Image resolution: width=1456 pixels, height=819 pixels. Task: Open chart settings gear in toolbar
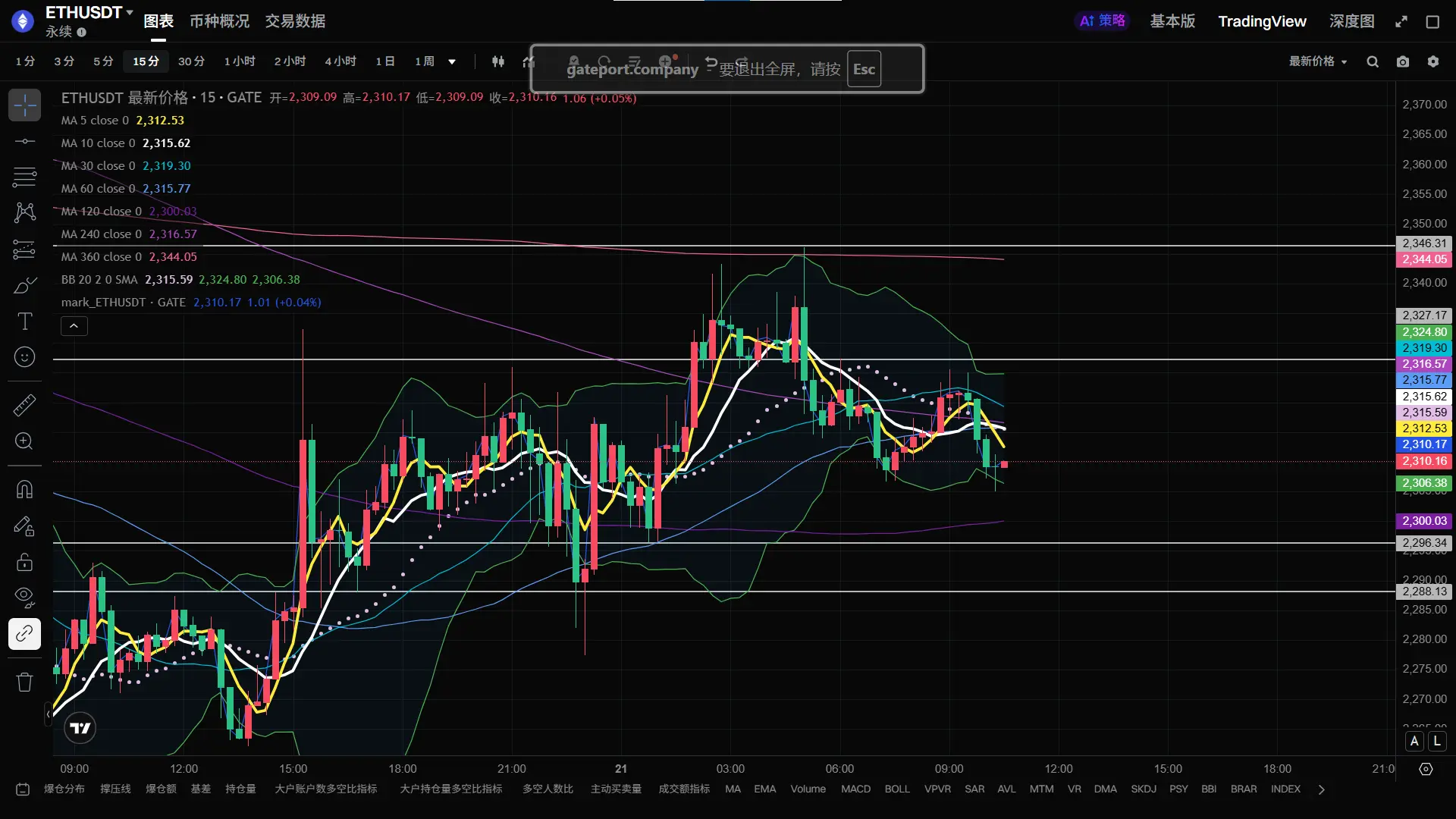[x=1432, y=62]
